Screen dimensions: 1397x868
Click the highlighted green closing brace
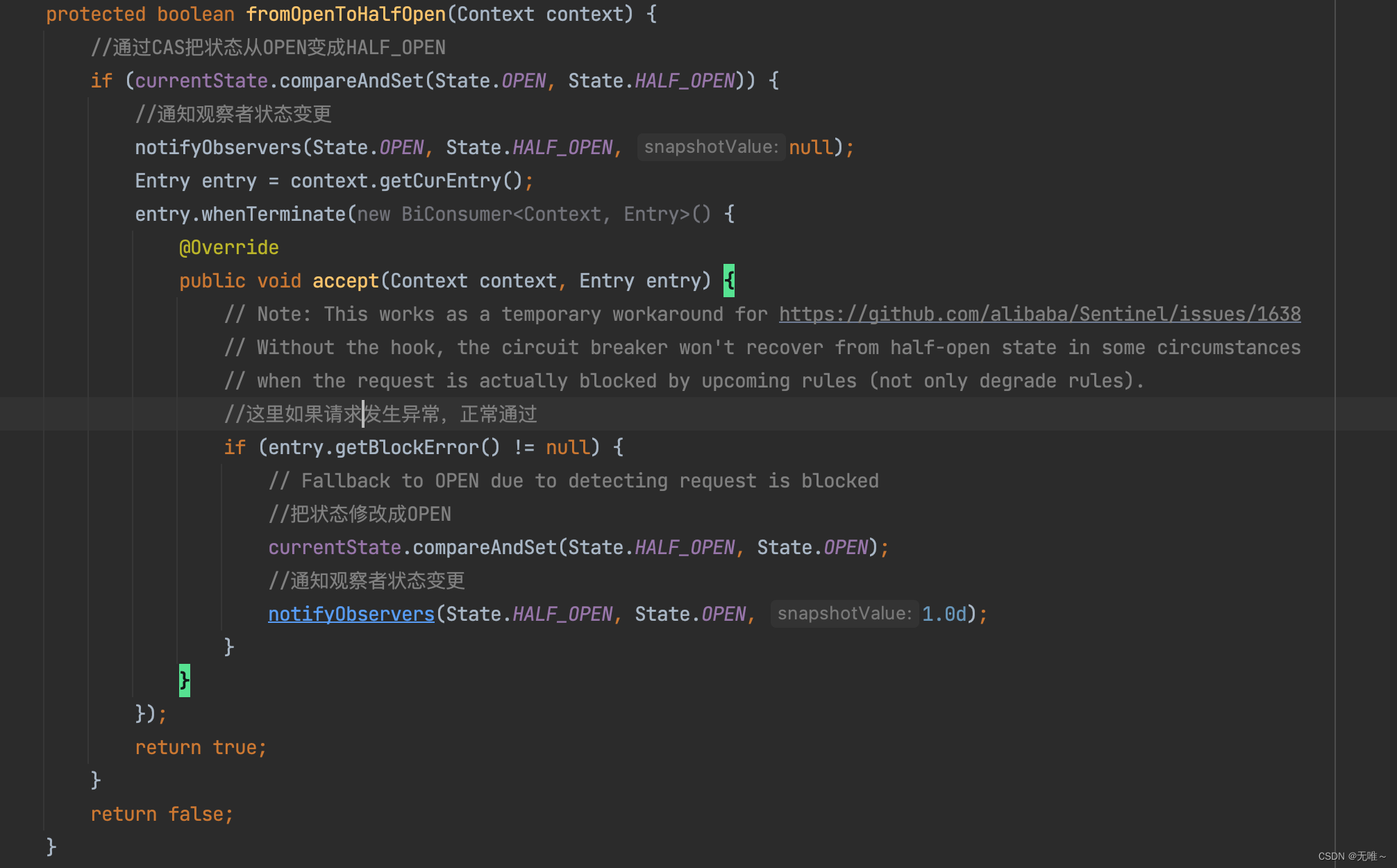click(184, 681)
